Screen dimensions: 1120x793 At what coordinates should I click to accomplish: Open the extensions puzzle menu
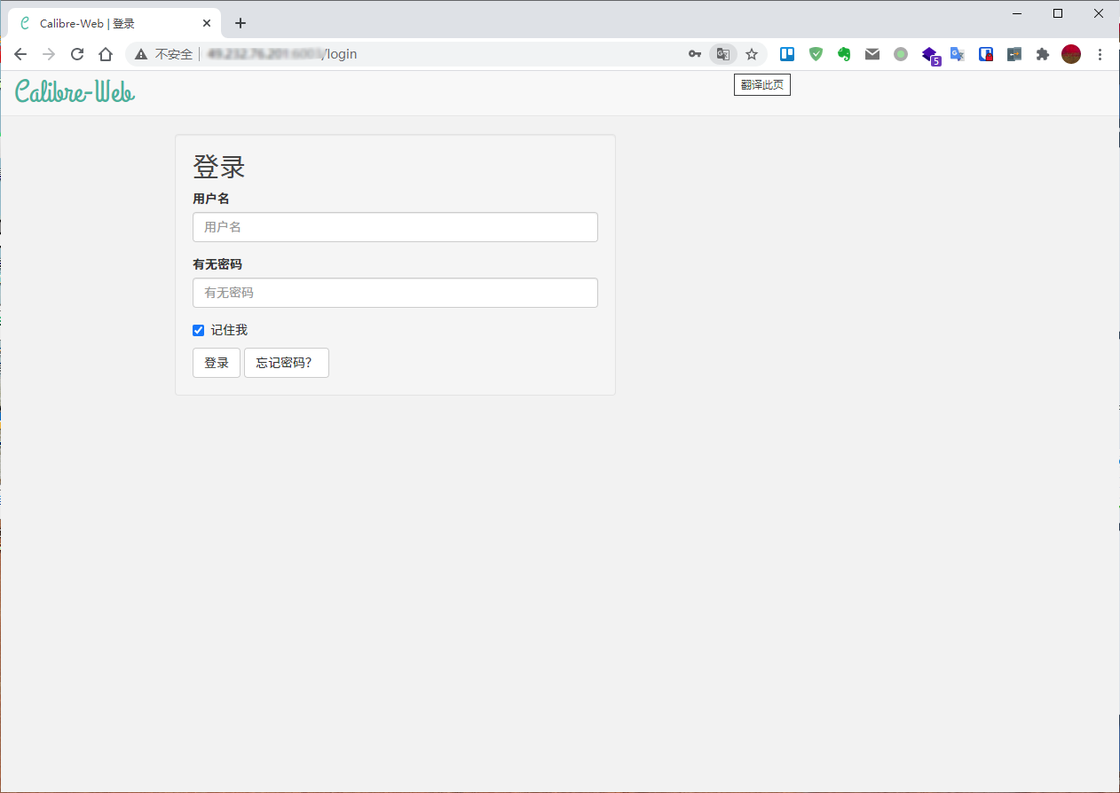point(1043,54)
